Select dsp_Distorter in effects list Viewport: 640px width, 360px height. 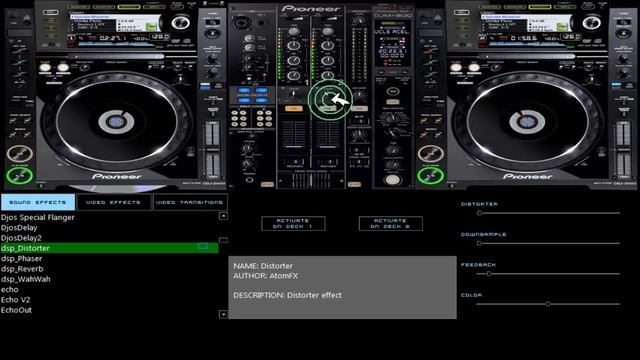[109, 248]
